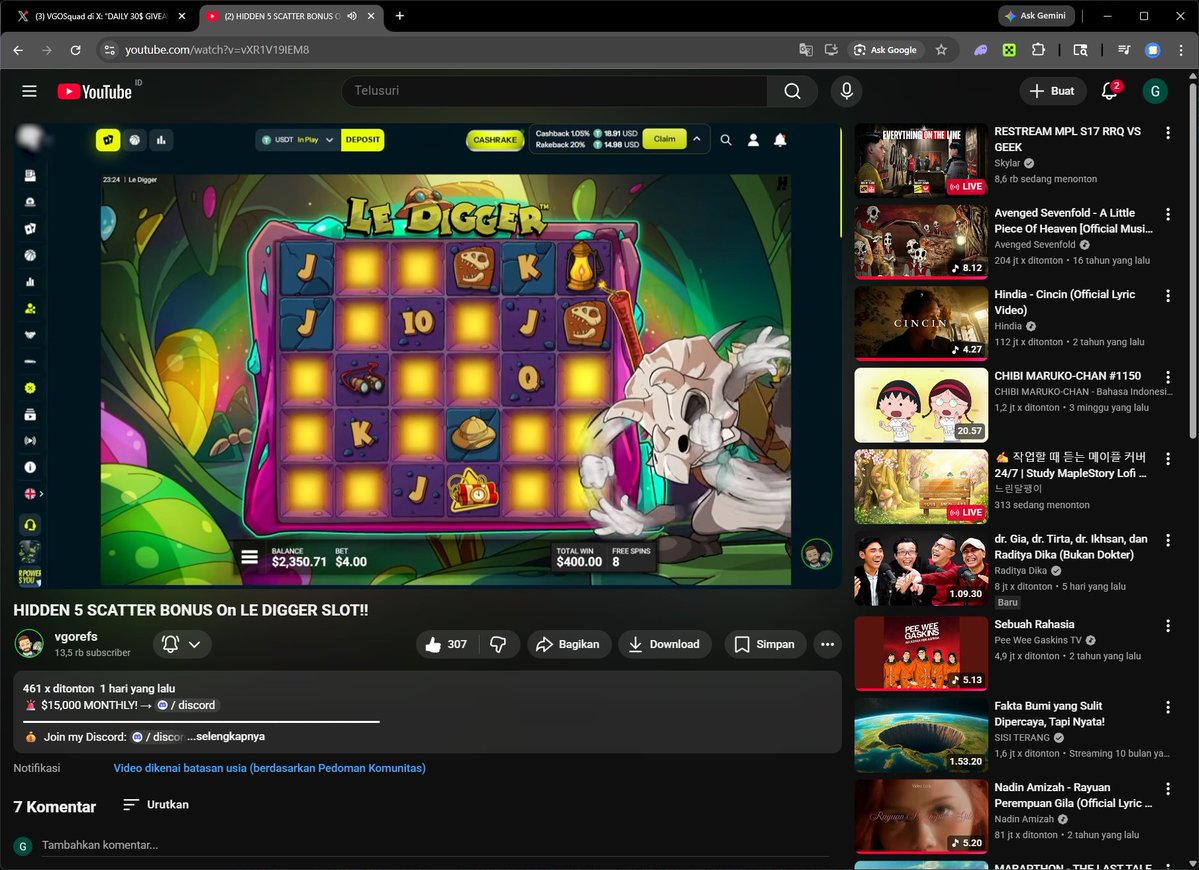
Task: Open the Skylar channel name
Action: [x=1007, y=163]
